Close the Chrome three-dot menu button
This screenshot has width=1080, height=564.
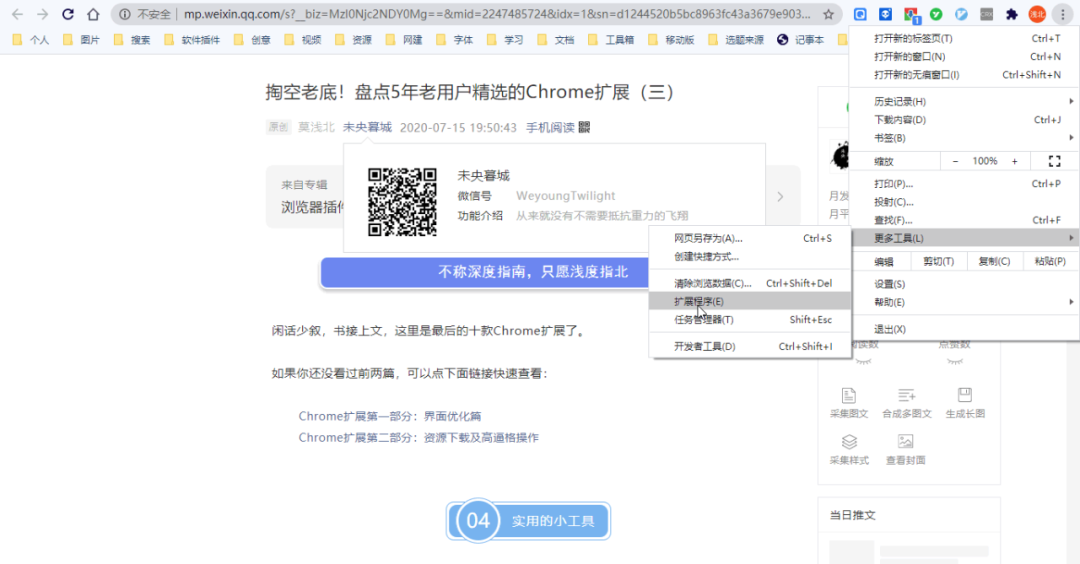click(1063, 14)
